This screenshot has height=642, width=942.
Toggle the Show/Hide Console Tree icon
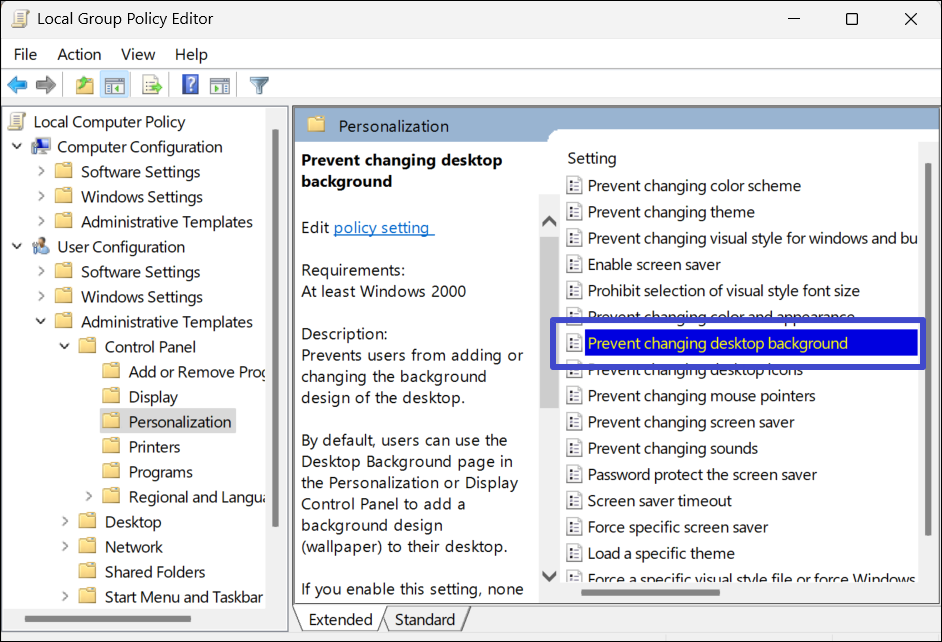pyautogui.click(x=115, y=86)
